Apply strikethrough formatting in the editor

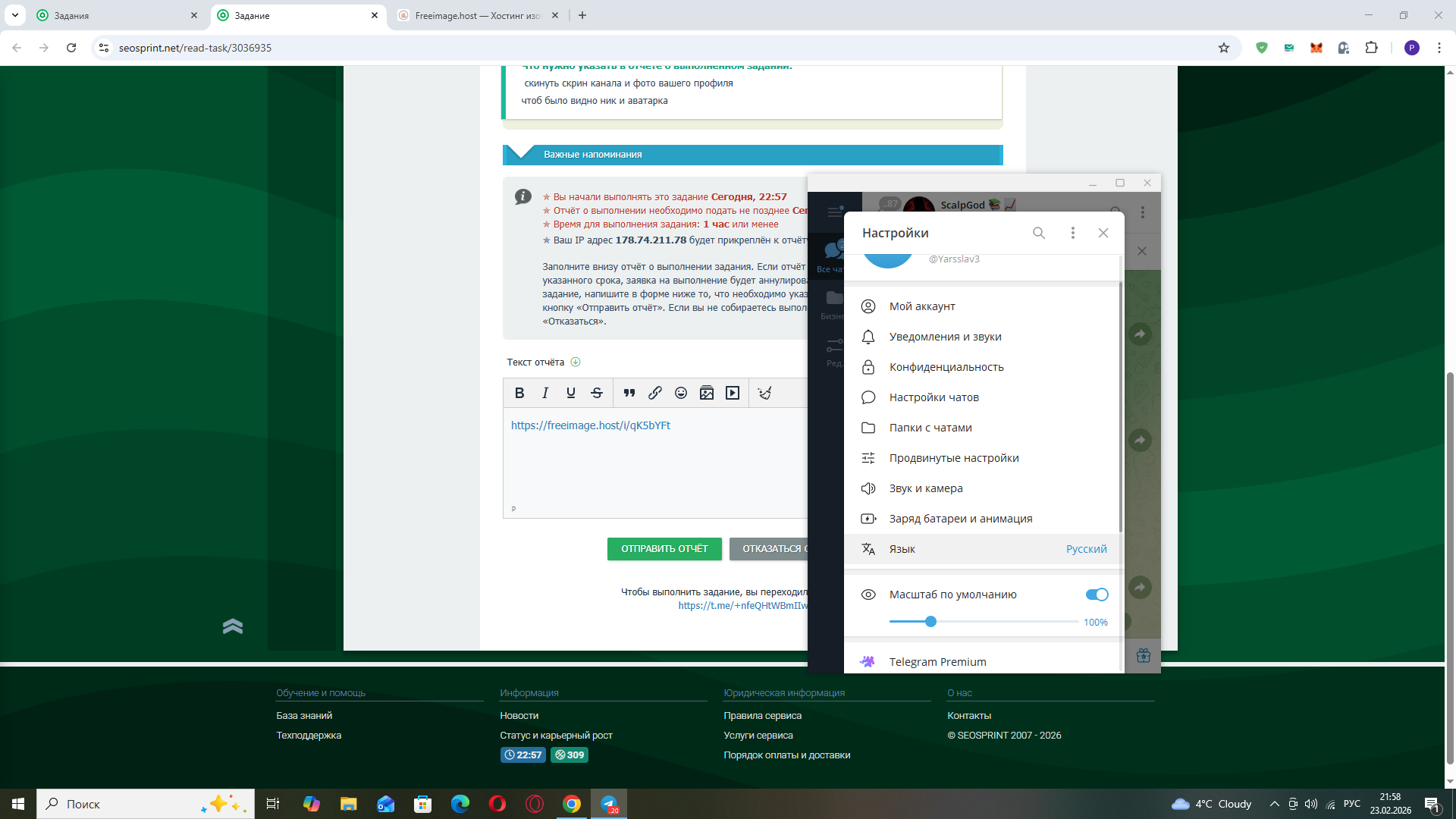597,393
